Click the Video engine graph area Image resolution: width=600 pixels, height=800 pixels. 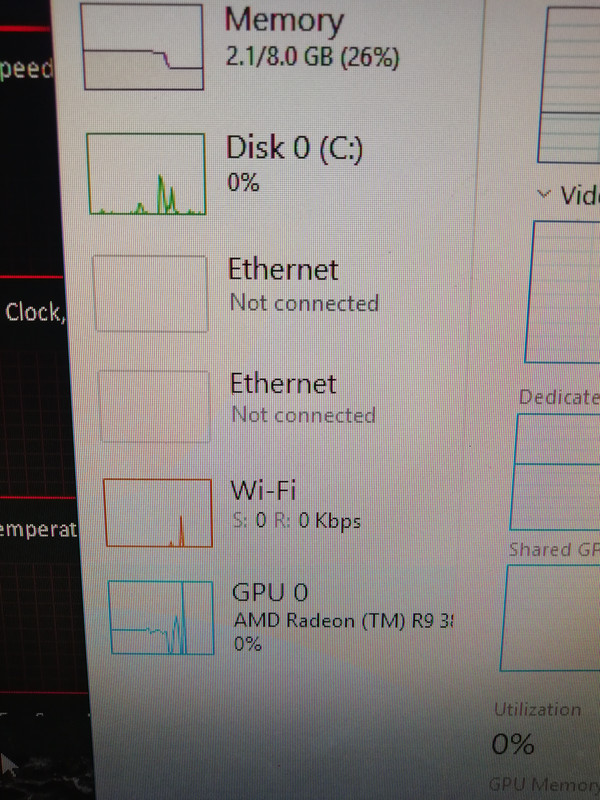tap(563, 292)
